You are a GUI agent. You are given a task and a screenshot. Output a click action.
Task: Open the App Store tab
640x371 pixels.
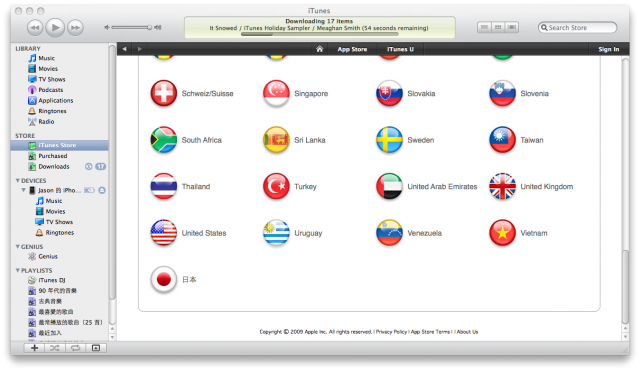coord(352,49)
